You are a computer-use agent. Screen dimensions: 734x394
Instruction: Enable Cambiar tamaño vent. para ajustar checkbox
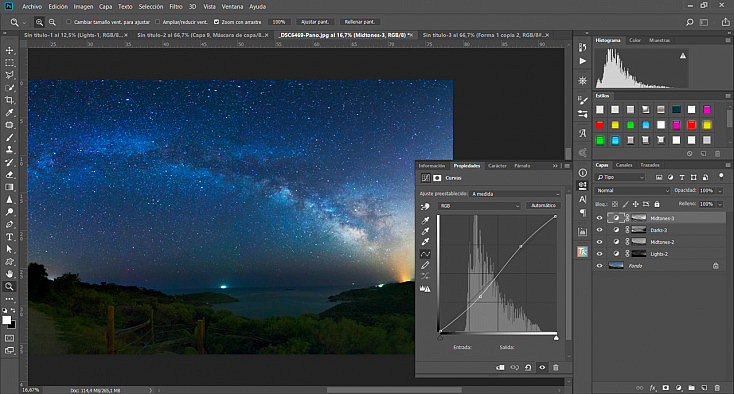(x=69, y=22)
